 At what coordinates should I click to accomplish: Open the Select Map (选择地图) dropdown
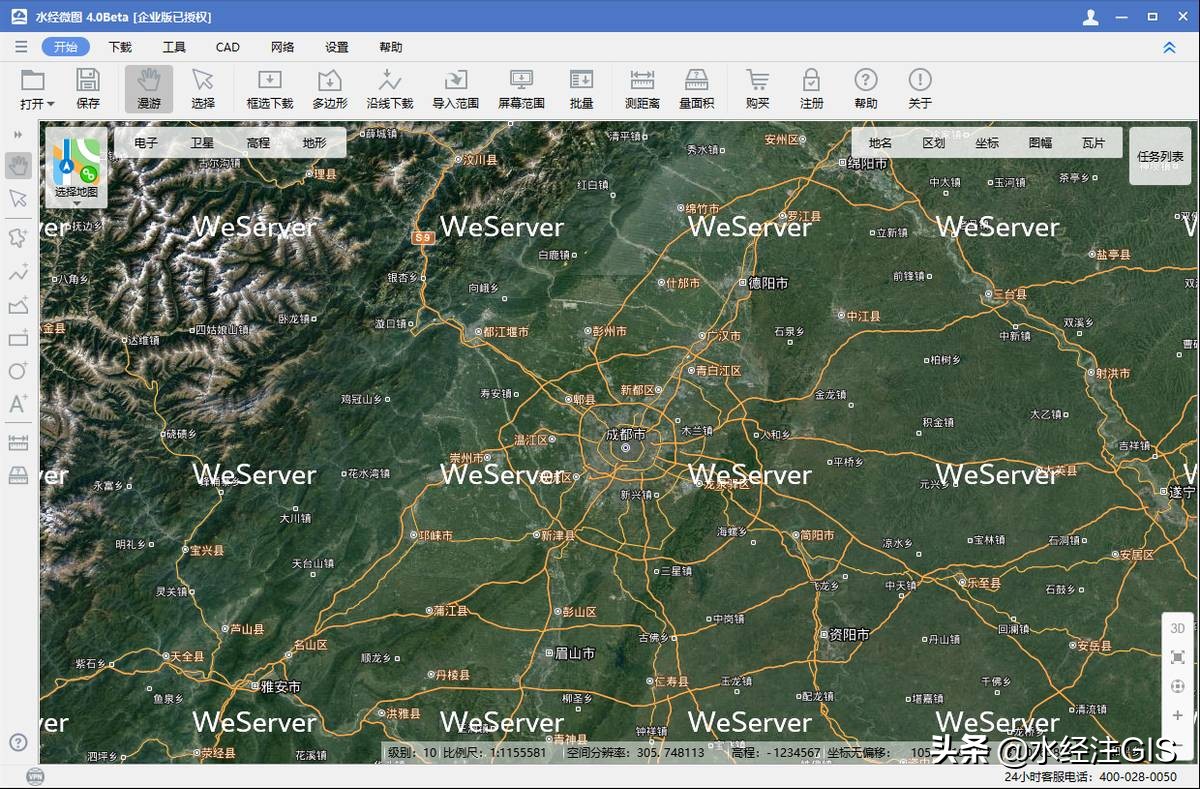click(76, 167)
